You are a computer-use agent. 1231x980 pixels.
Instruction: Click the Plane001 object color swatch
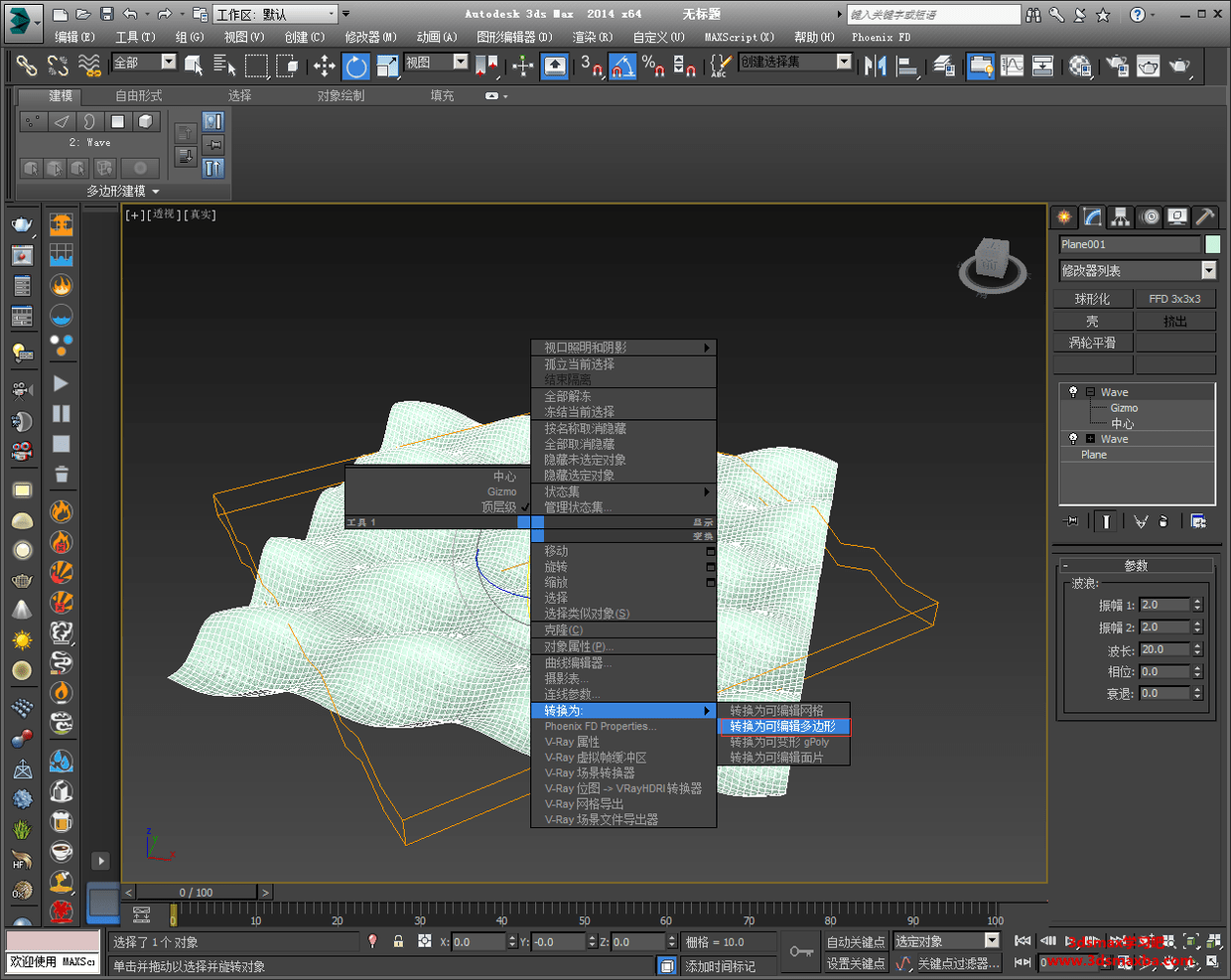click(1212, 244)
